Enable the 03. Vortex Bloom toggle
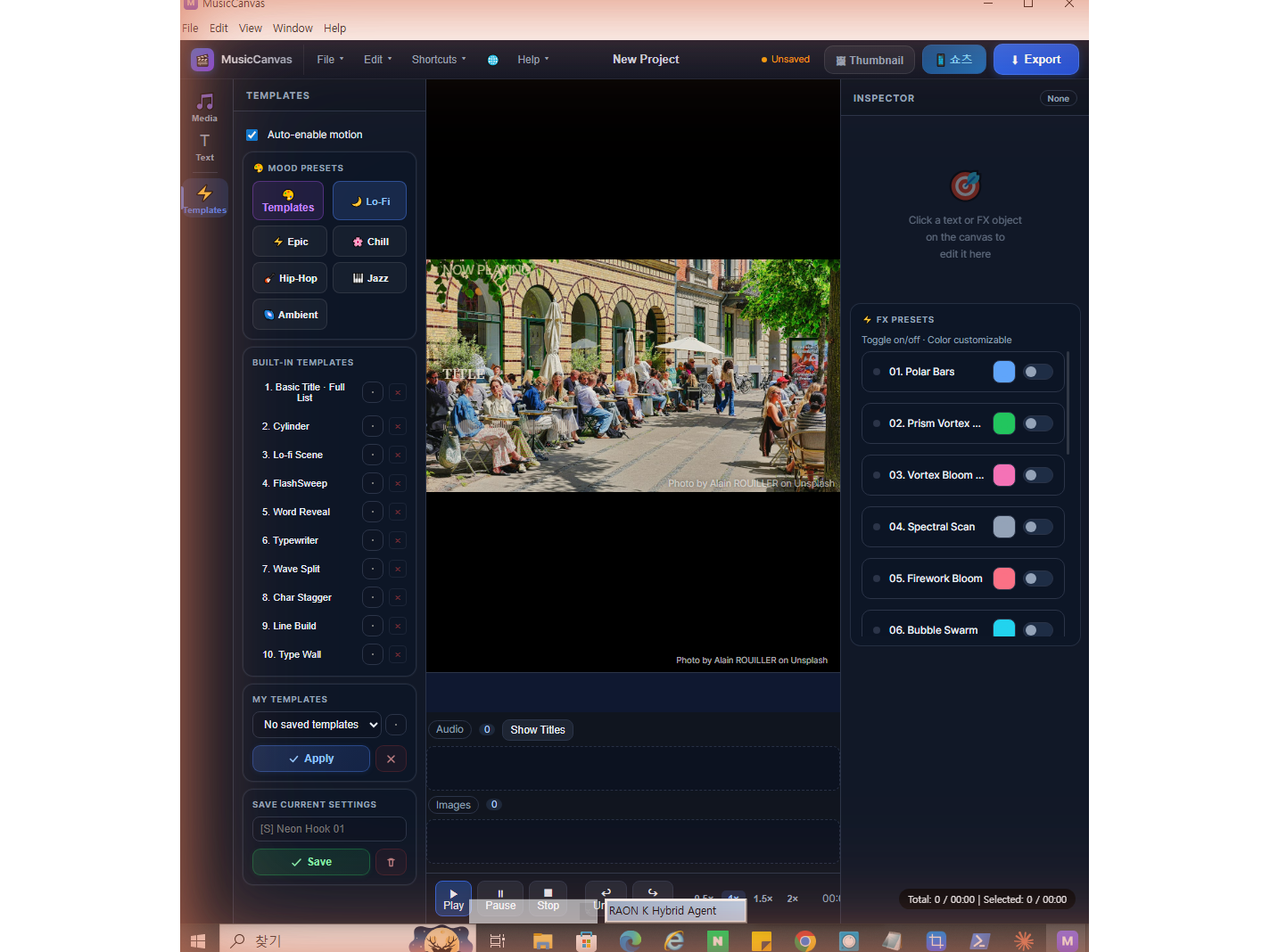1270x952 pixels. pos(1037,475)
